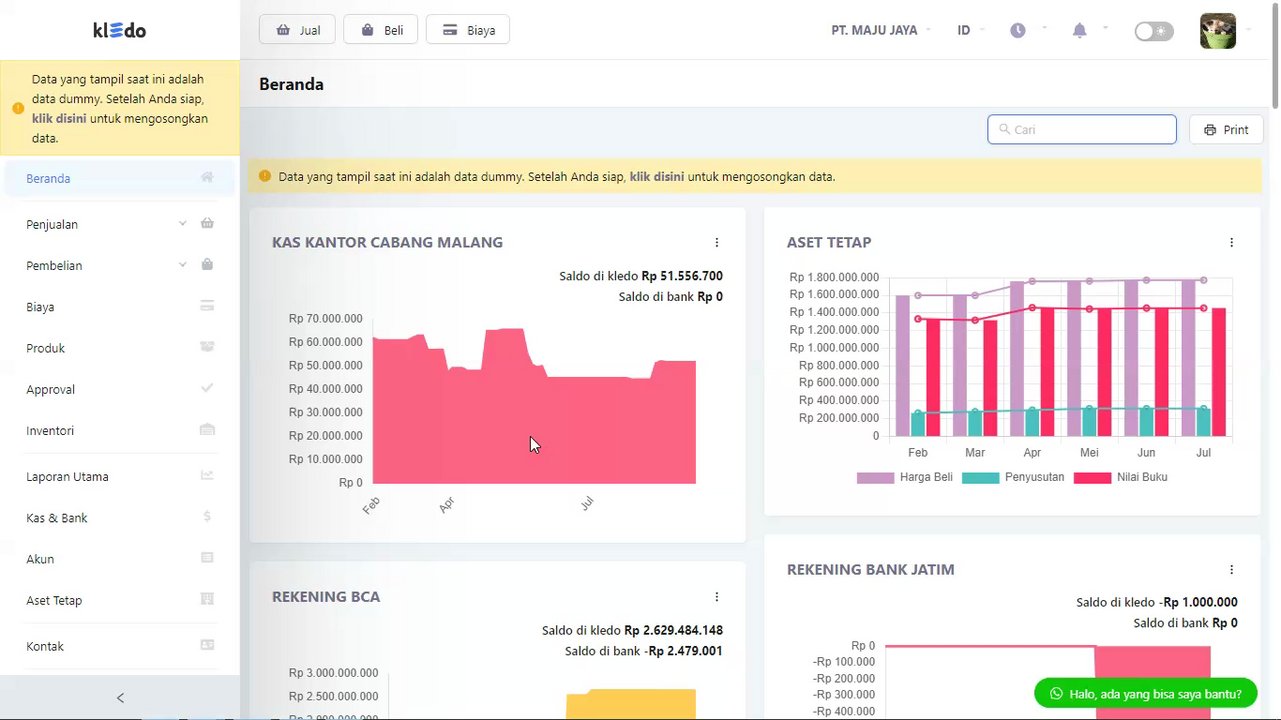Click the Print button
Image resolution: width=1281 pixels, height=720 pixels.
point(1226,130)
